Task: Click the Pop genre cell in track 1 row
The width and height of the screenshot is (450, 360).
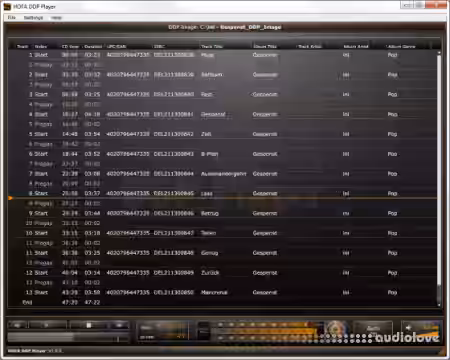Action: (392, 55)
